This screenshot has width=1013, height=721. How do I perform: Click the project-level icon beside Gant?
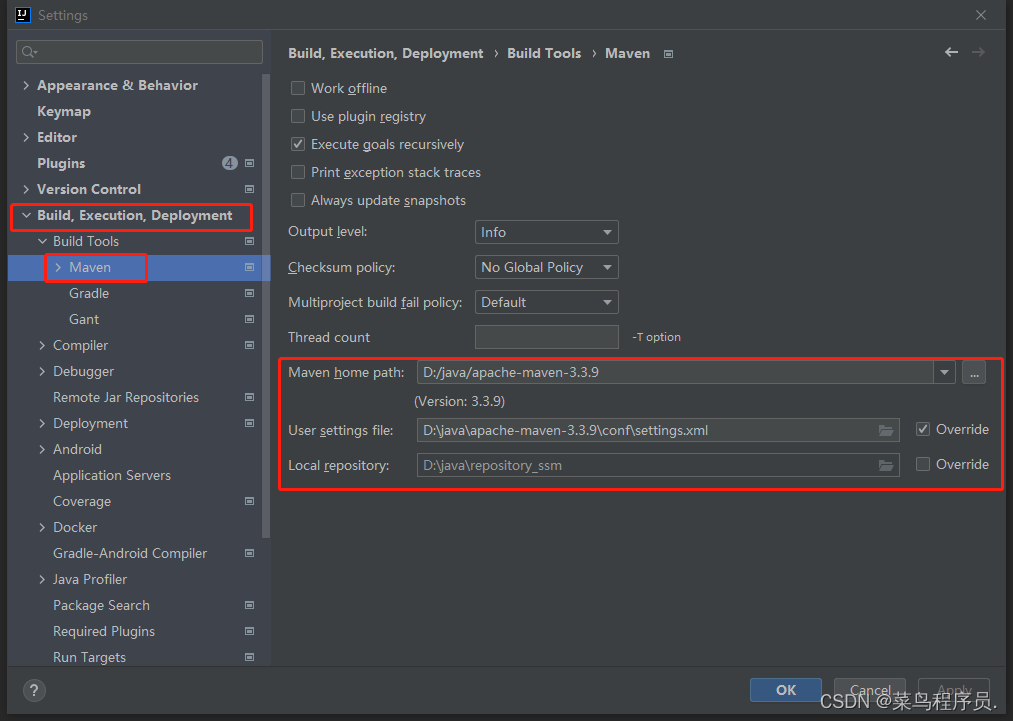[x=249, y=319]
